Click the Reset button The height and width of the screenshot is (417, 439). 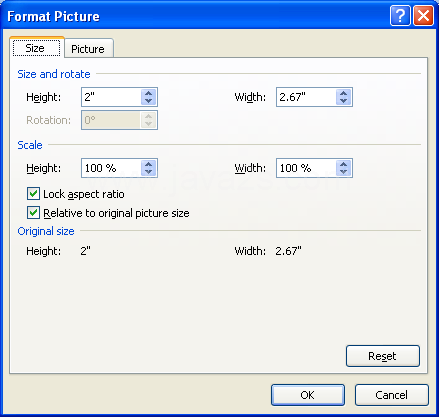point(383,356)
